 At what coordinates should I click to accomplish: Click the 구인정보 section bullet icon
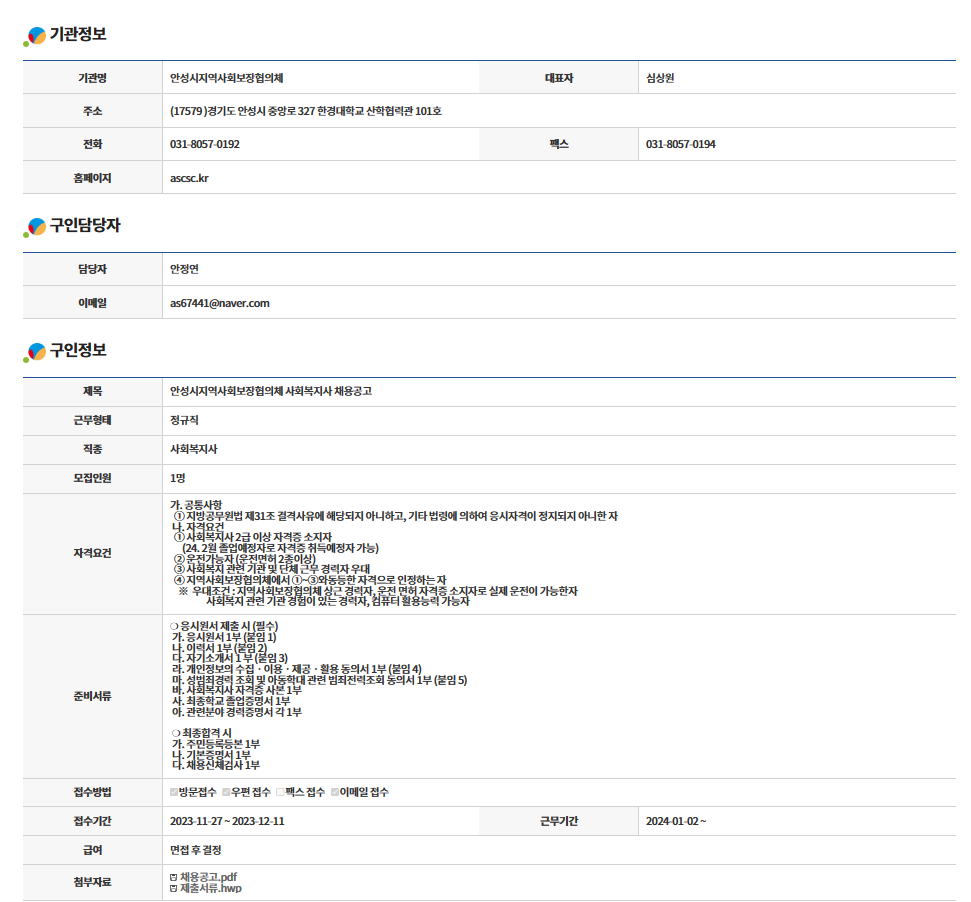pyautogui.click(x=34, y=352)
